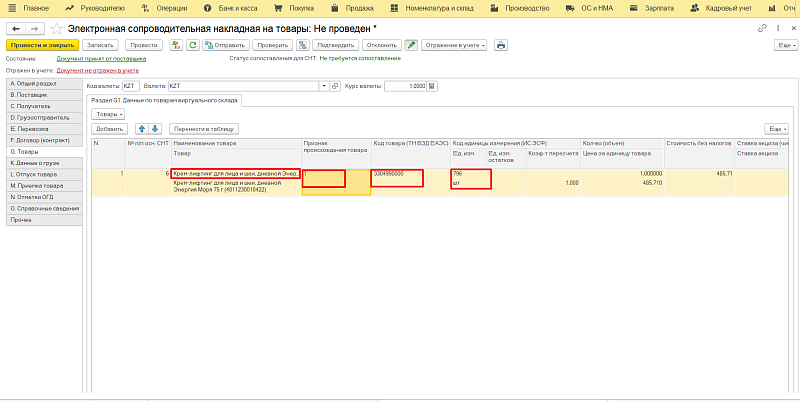The height and width of the screenshot is (401, 800).
Task: Open calculator for Курс валюты field
Action: [433, 86]
